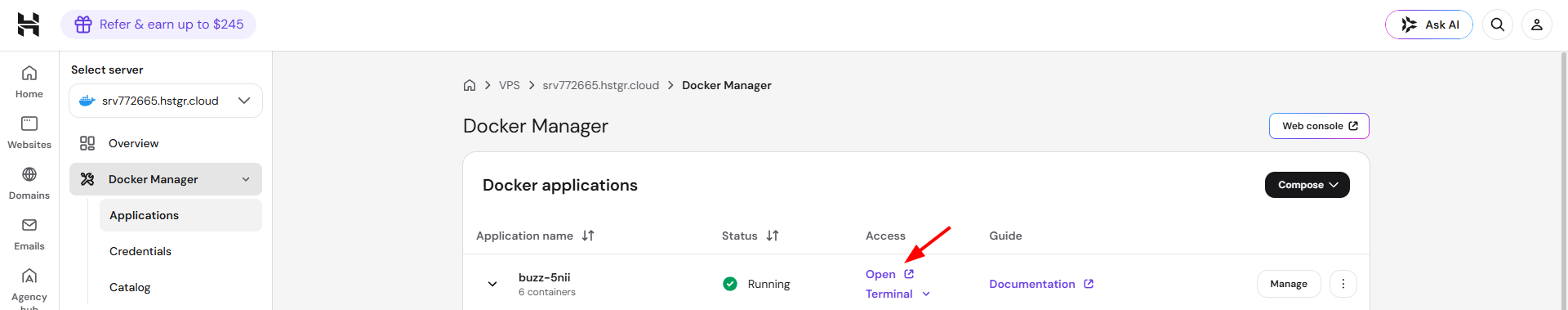This screenshot has height=310, width=1568.
Task: Click the search magnifier icon
Action: point(1497,25)
